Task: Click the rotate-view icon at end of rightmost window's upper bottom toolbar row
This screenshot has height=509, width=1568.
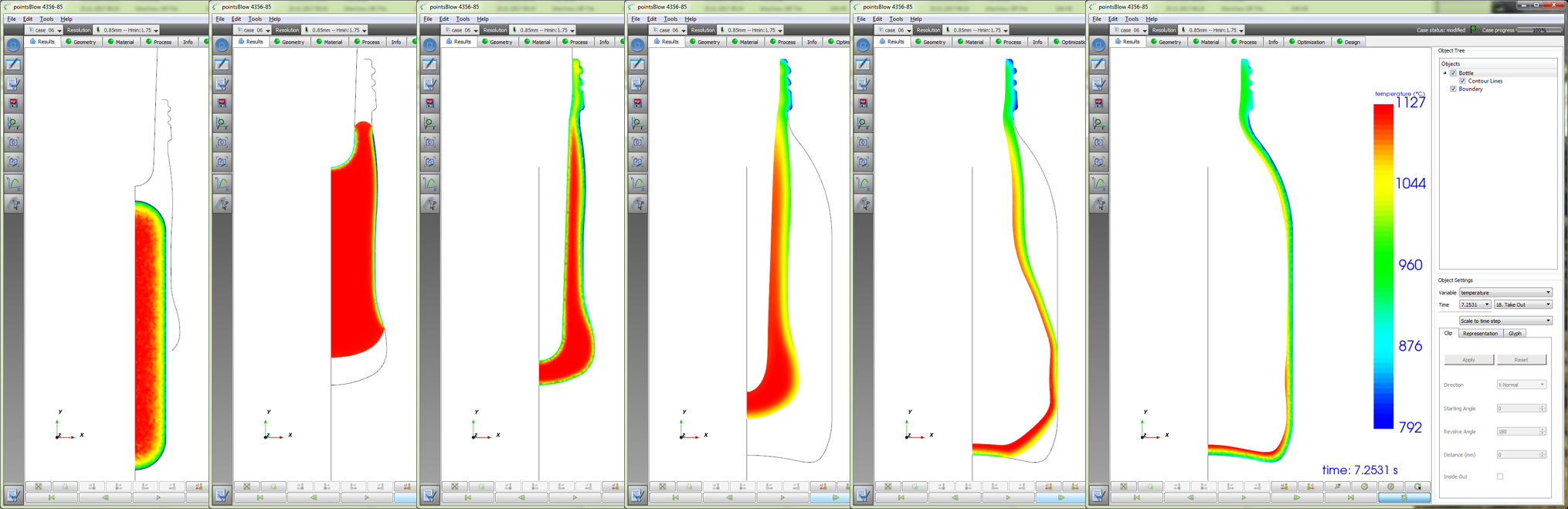Action: [x=1417, y=487]
